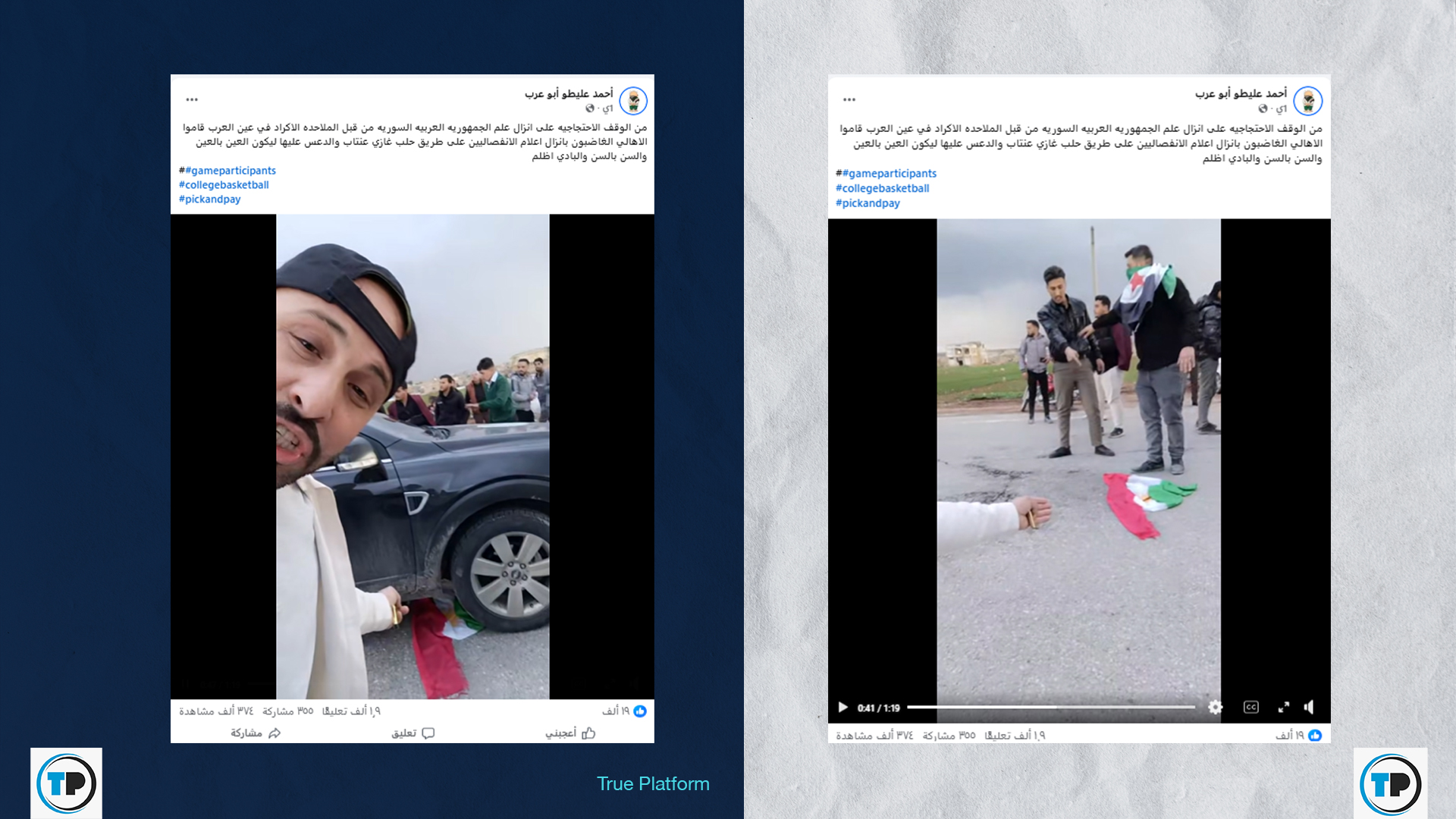The height and width of the screenshot is (819, 1456).
Task: Mute the video volume speaker
Action: click(x=1310, y=707)
